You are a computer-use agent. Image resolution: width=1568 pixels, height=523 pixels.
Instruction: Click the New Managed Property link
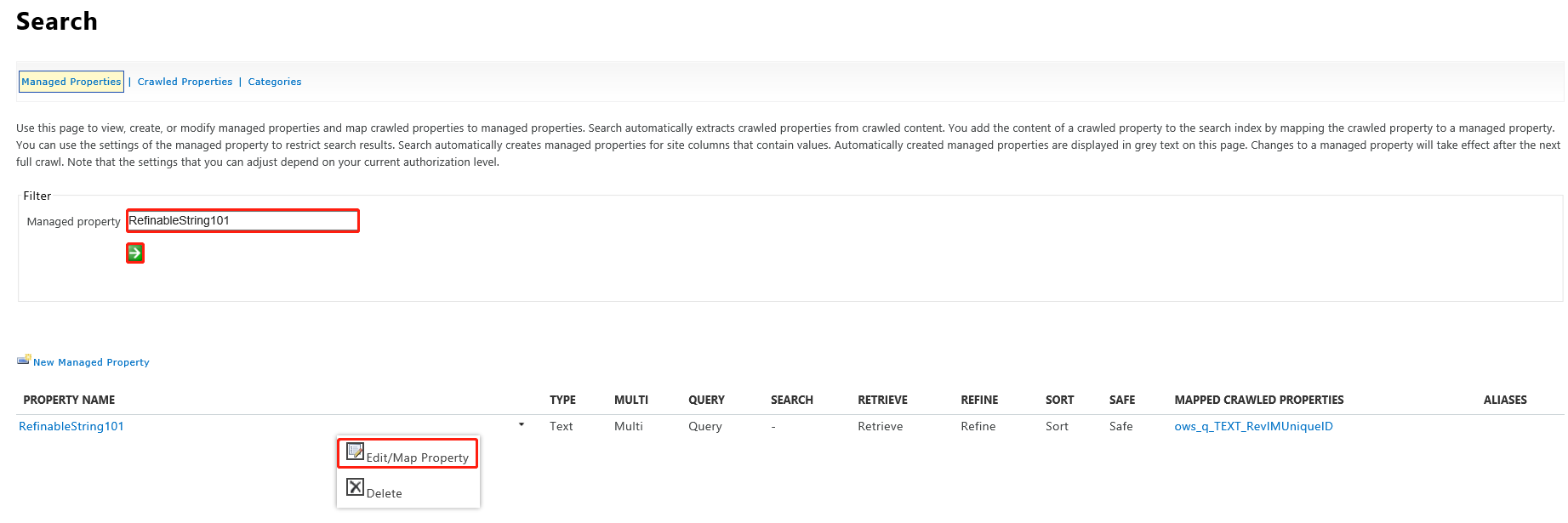91,362
